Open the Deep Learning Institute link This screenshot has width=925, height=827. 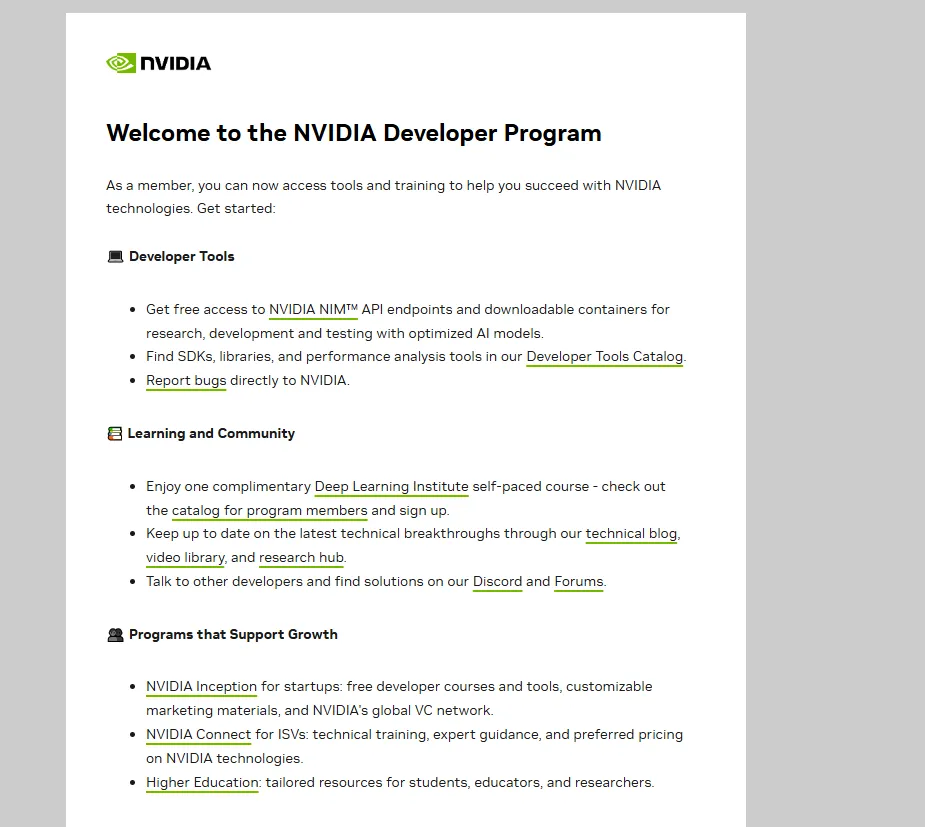(392, 487)
